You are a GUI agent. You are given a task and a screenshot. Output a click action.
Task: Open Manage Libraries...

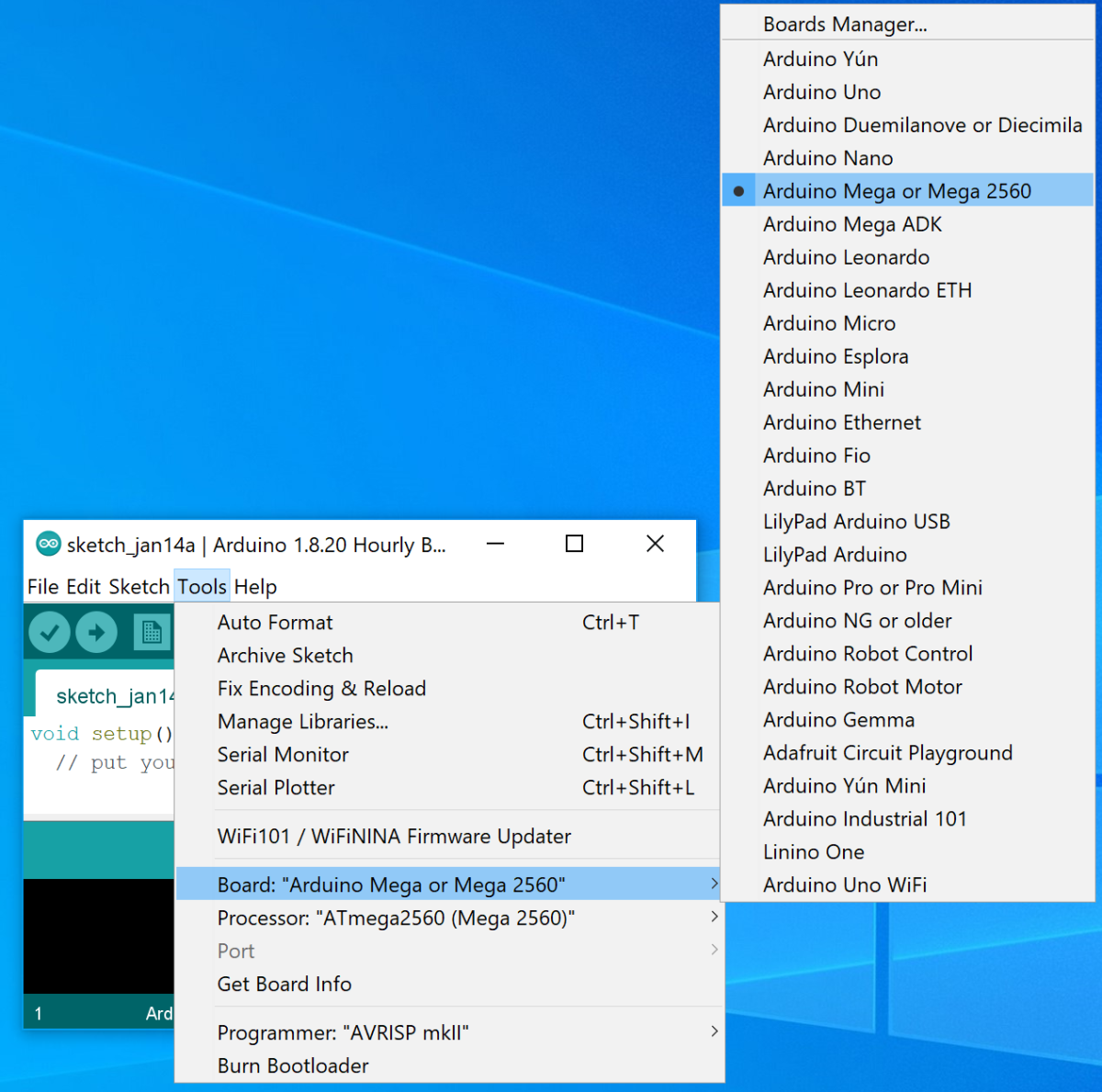(449, 721)
